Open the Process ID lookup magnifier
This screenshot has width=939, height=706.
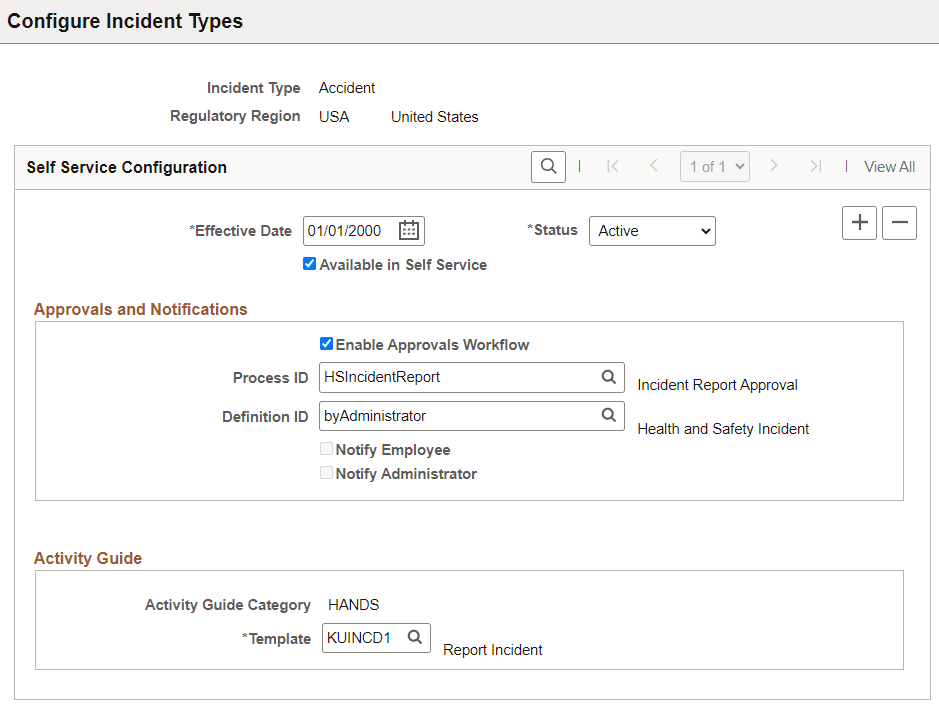point(608,377)
